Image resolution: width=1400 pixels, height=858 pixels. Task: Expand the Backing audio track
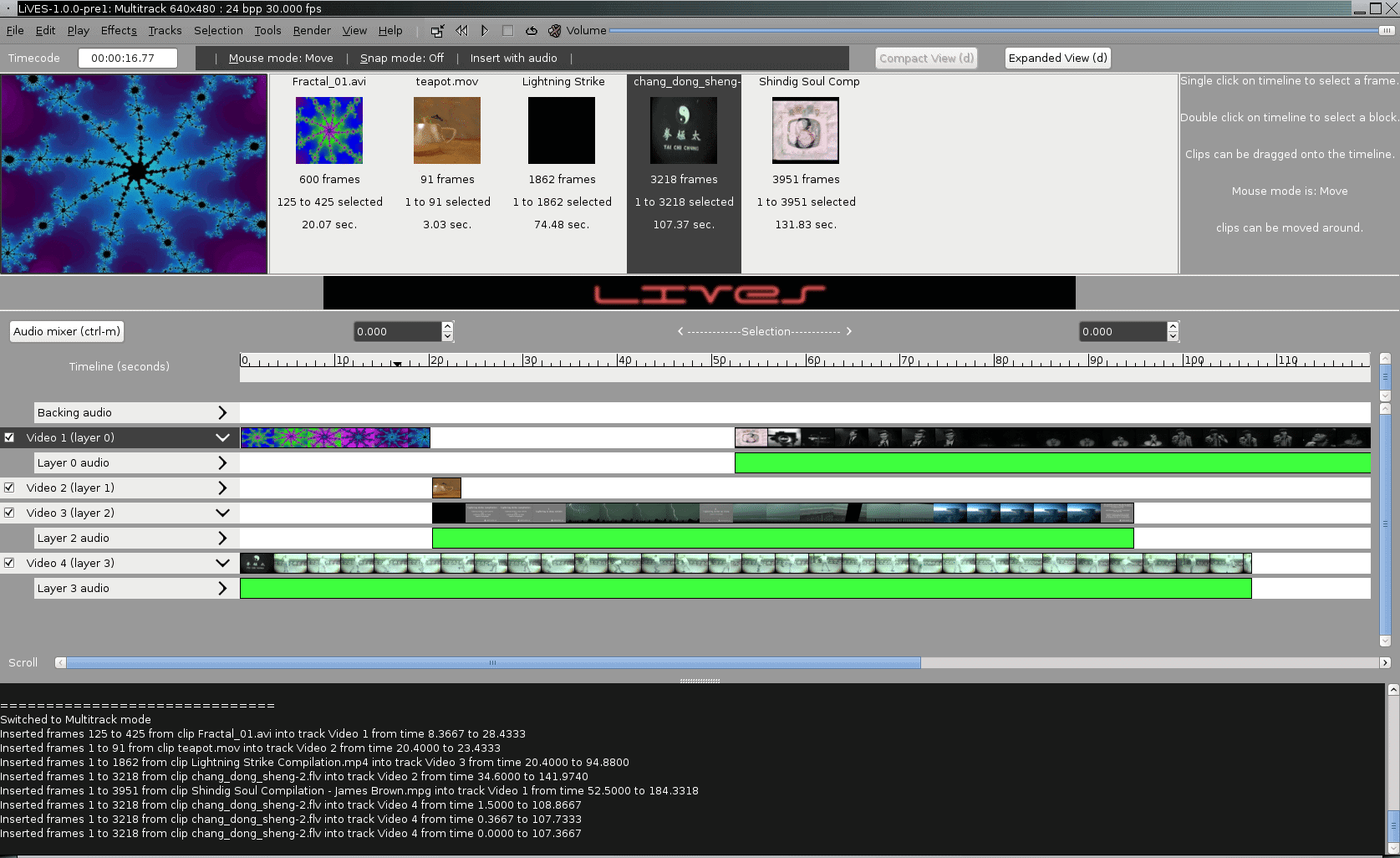(222, 412)
